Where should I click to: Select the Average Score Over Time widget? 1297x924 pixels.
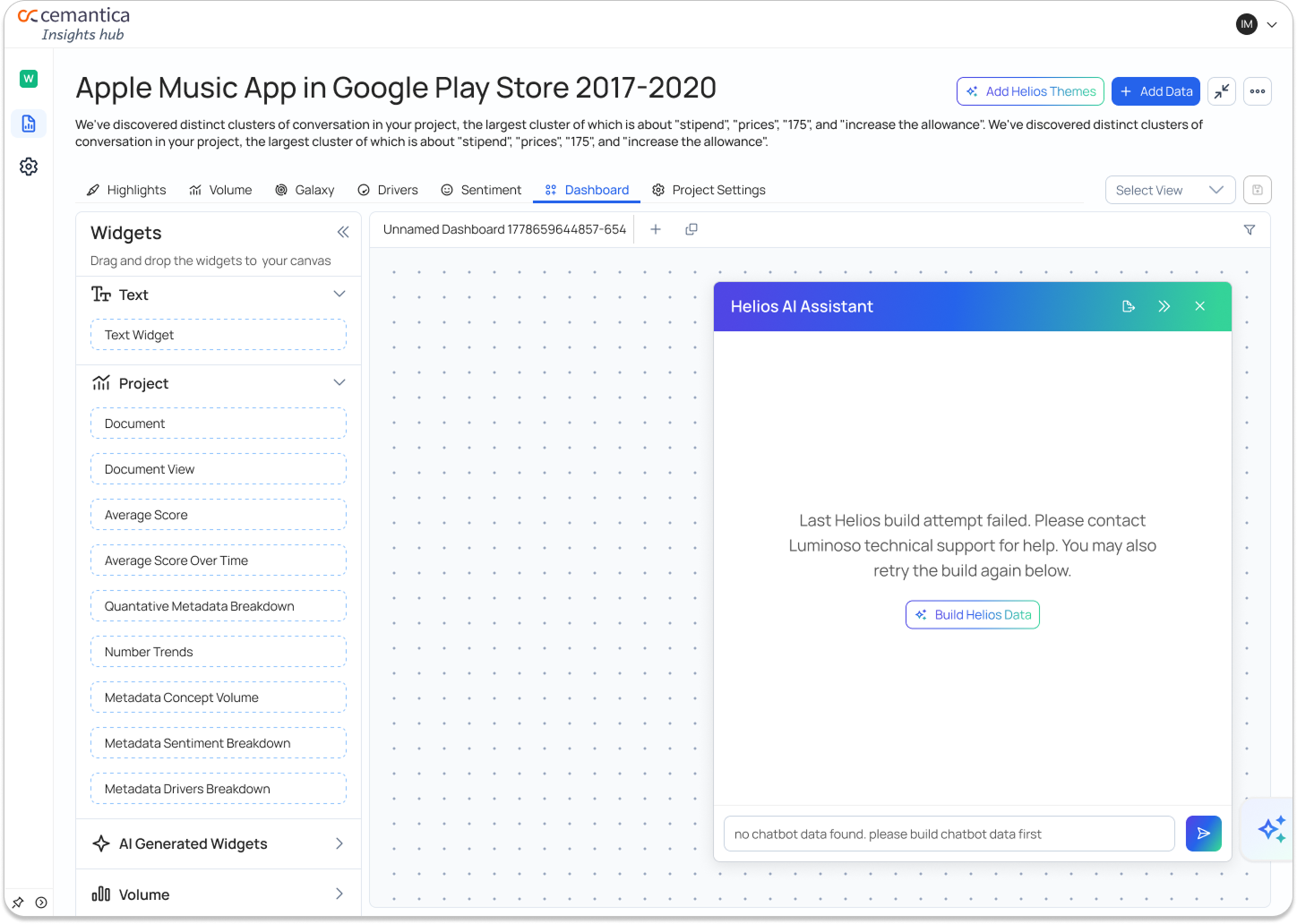[x=219, y=560]
